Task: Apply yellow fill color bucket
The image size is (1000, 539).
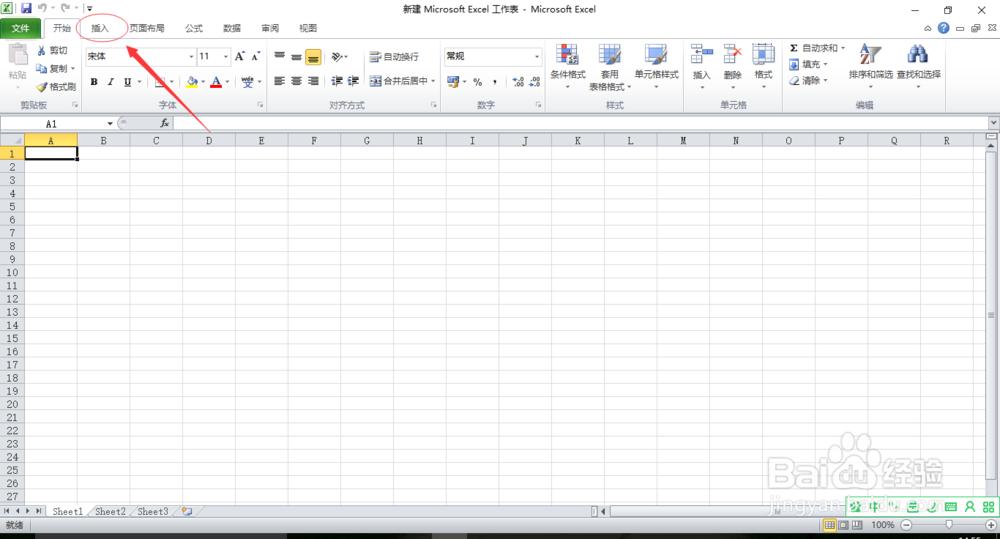Action: pos(191,82)
